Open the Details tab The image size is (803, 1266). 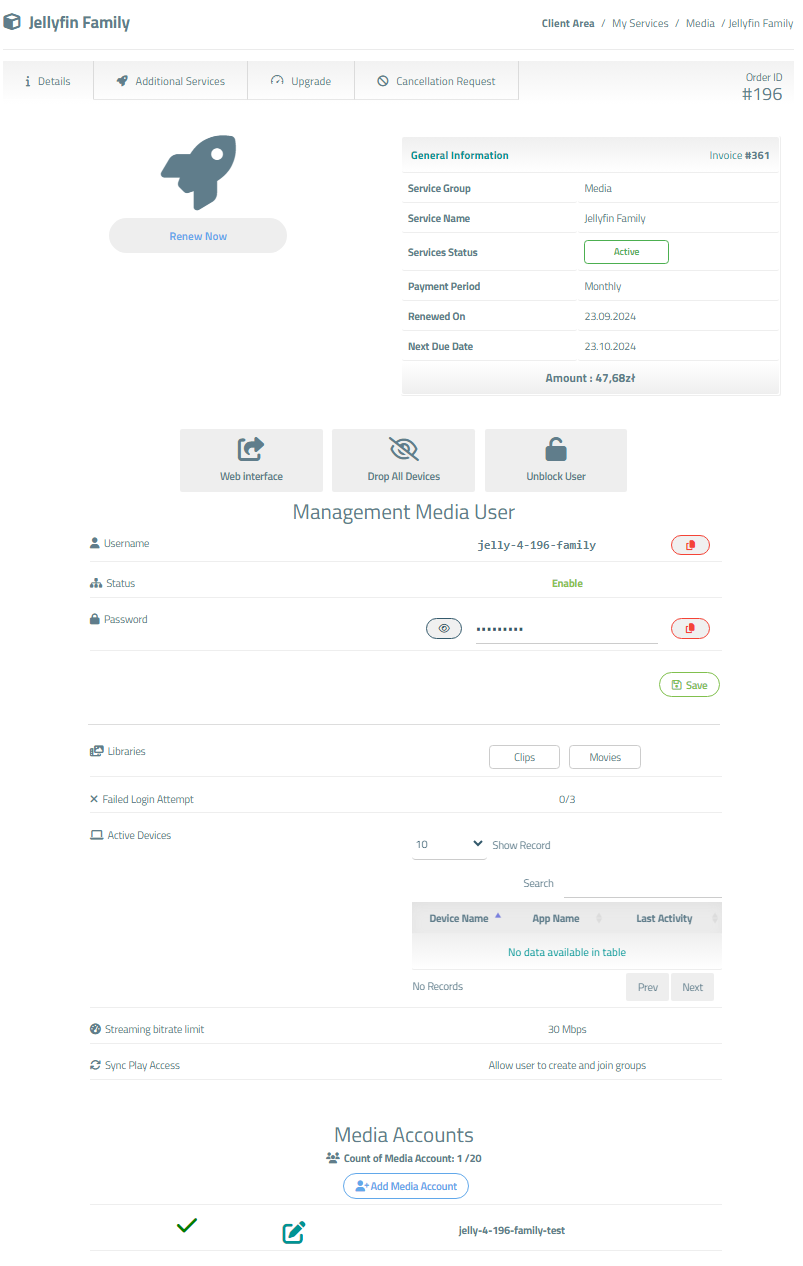click(x=48, y=81)
